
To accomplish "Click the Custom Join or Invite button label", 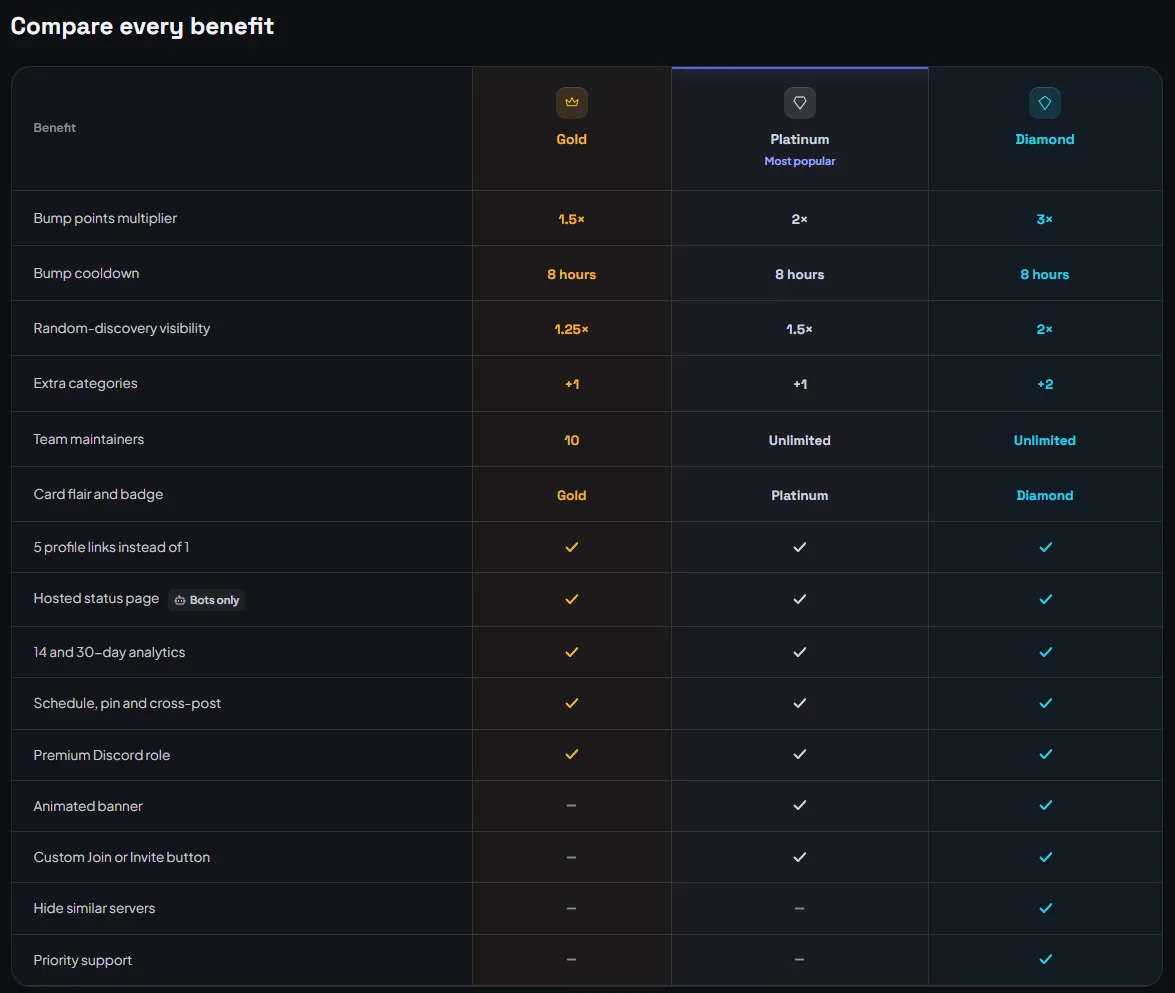I will [121, 857].
